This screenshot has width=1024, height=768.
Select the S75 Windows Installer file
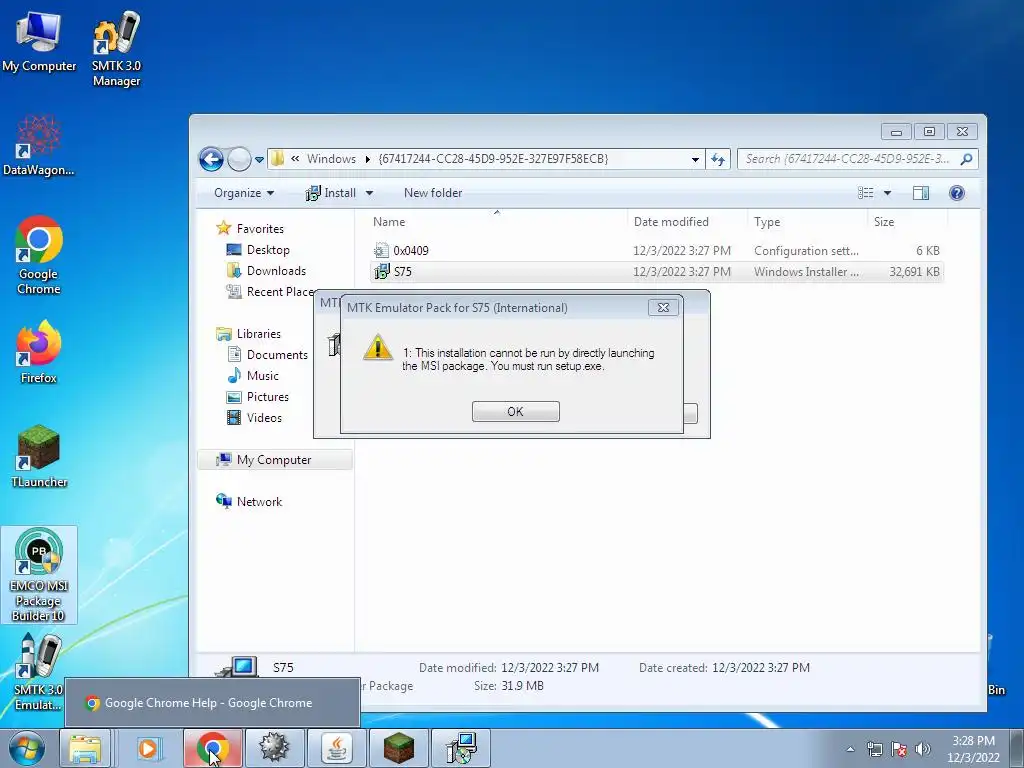click(656, 272)
